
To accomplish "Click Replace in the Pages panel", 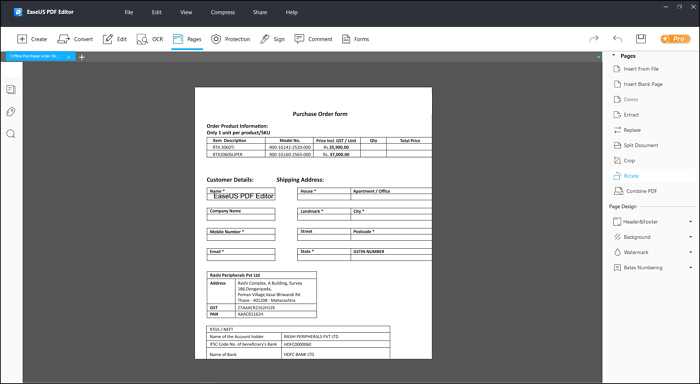I will 627,130.
